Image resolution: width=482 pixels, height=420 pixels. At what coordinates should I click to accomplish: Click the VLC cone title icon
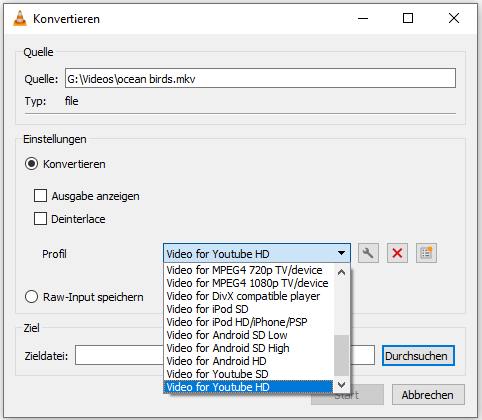point(20,18)
